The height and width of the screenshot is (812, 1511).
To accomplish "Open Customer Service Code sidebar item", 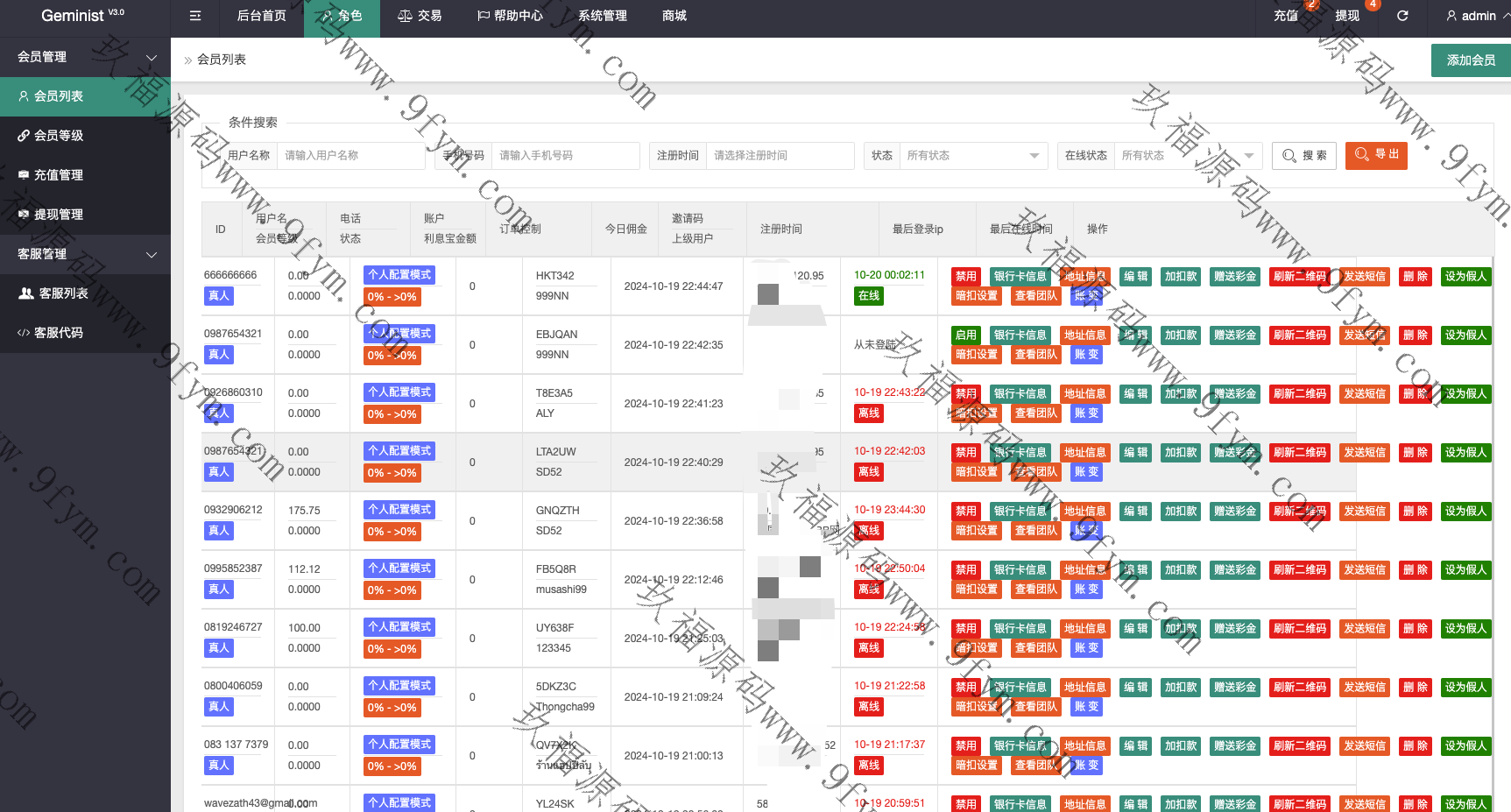I will pyautogui.click(x=59, y=333).
